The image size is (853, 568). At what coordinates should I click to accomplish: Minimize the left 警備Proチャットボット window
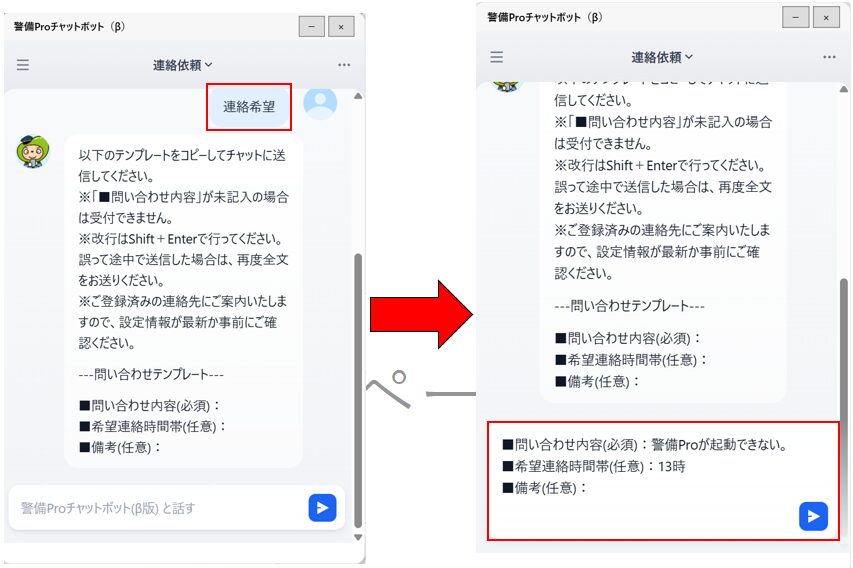coord(312,27)
